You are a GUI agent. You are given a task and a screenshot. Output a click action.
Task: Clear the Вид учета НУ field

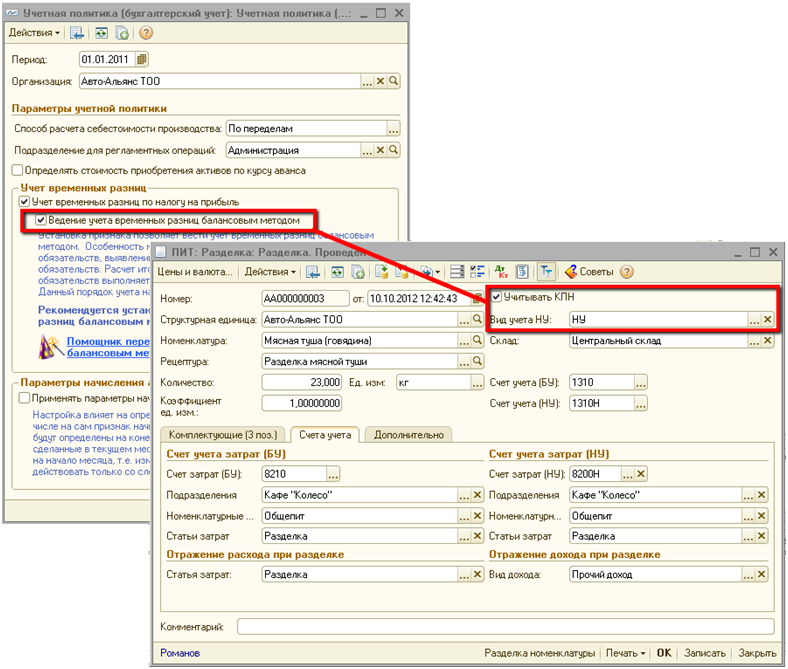click(x=767, y=319)
